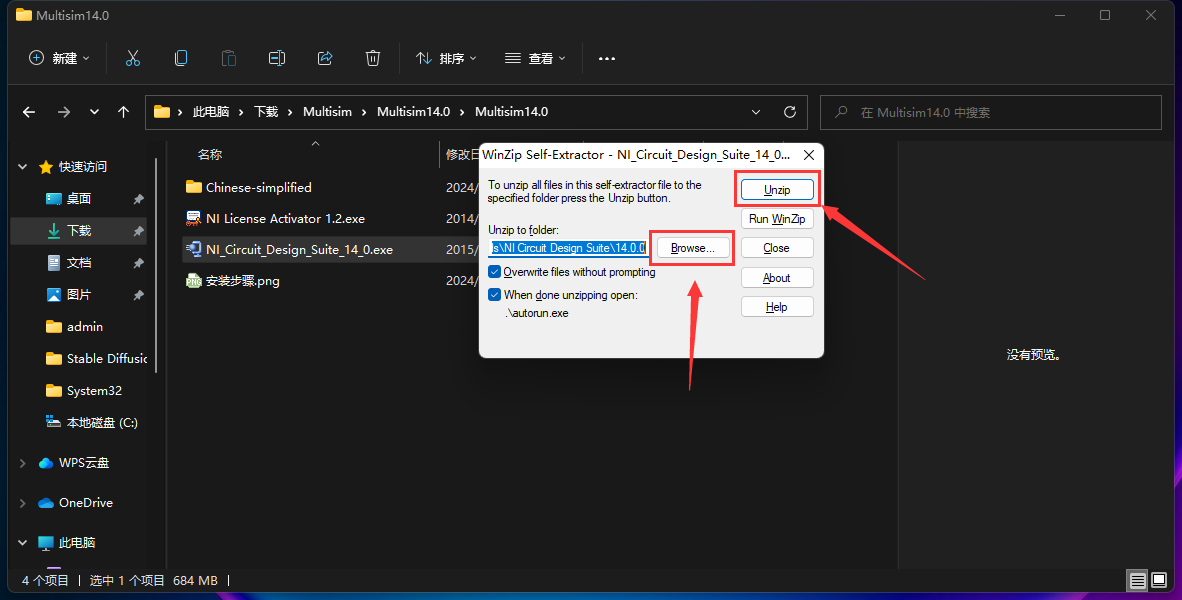This screenshot has height=600, width=1182.
Task: Click Multisim in the address breadcrumb
Action: click(327, 112)
